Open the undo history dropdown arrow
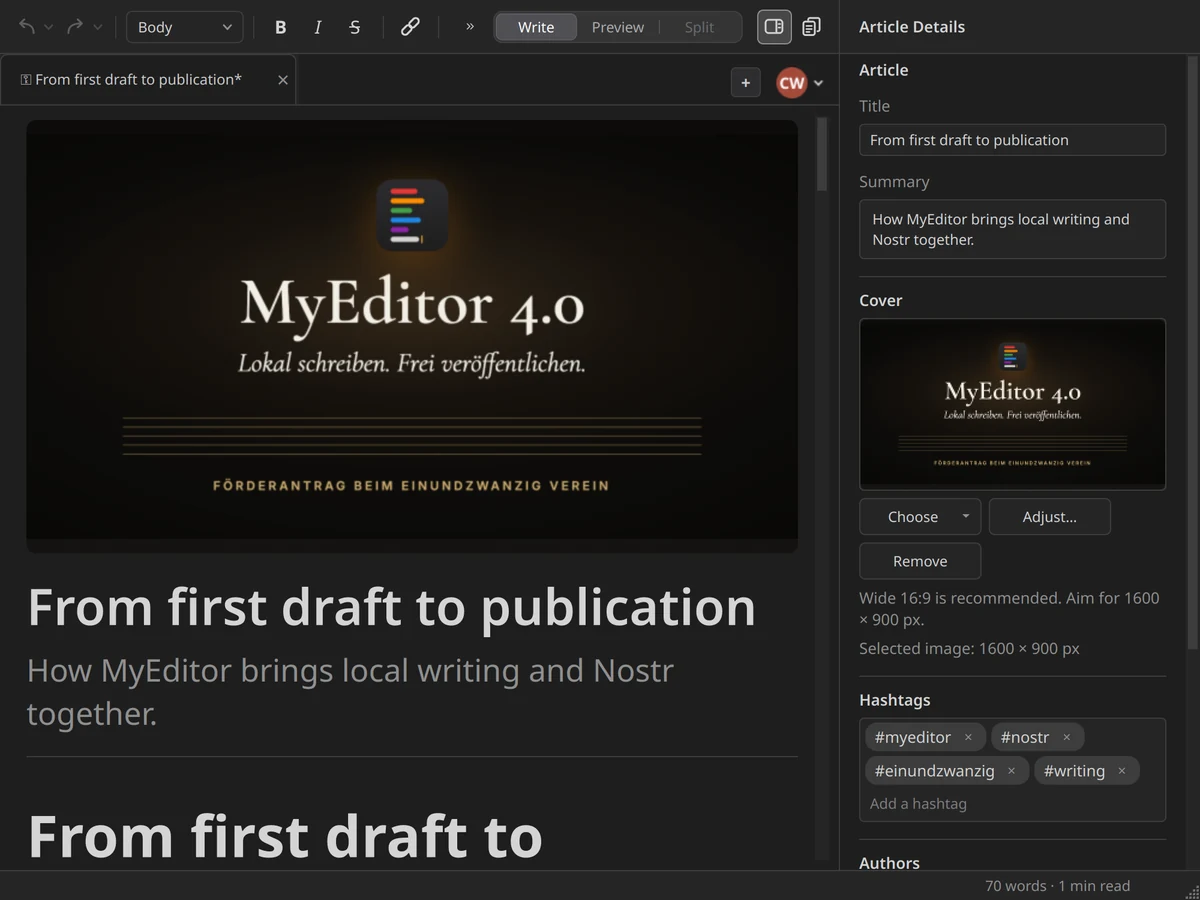This screenshot has width=1200, height=900. [x=49, y=27]
